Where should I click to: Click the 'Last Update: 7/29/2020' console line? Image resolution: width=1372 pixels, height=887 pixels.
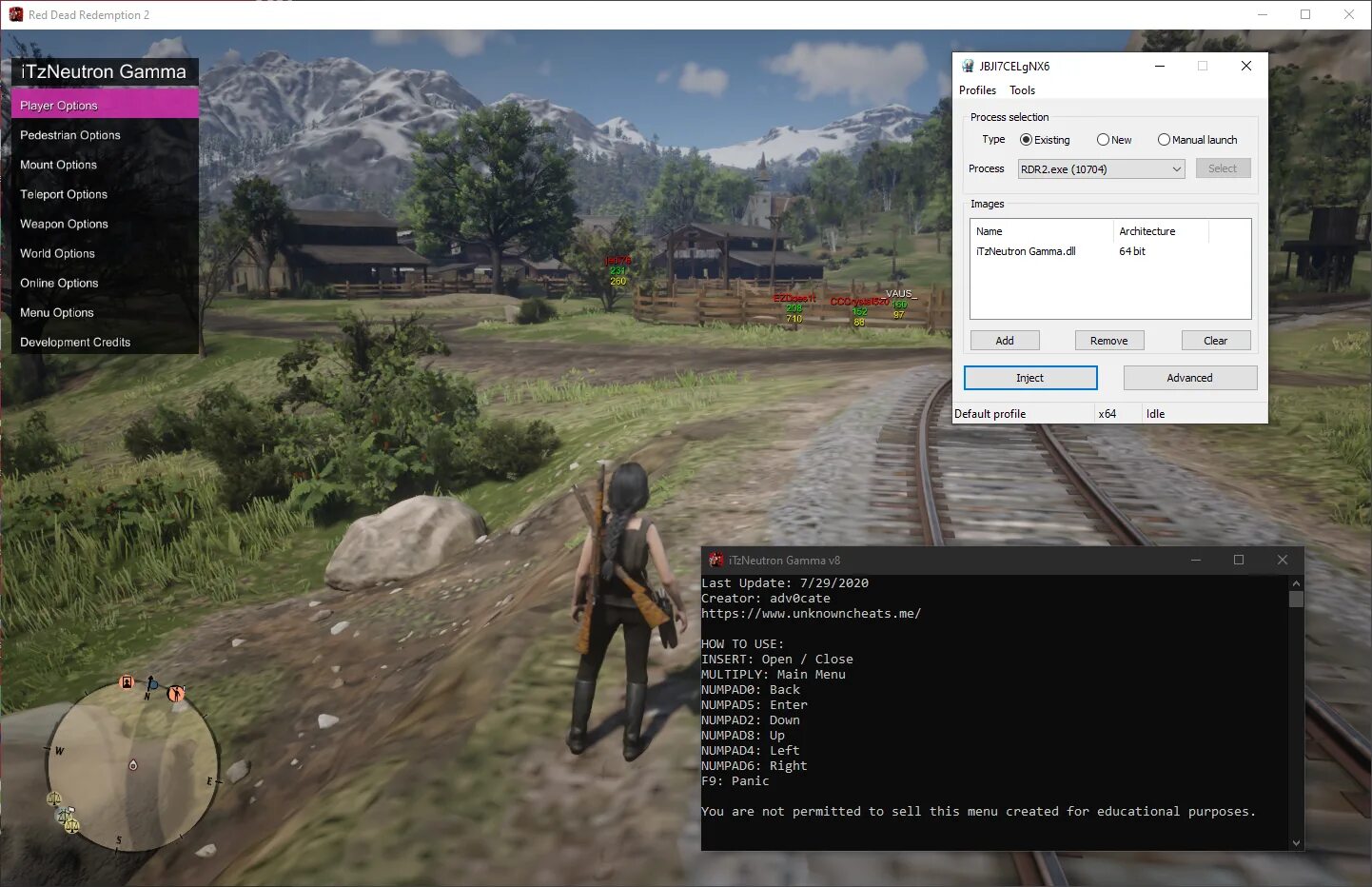pos(785,583)
